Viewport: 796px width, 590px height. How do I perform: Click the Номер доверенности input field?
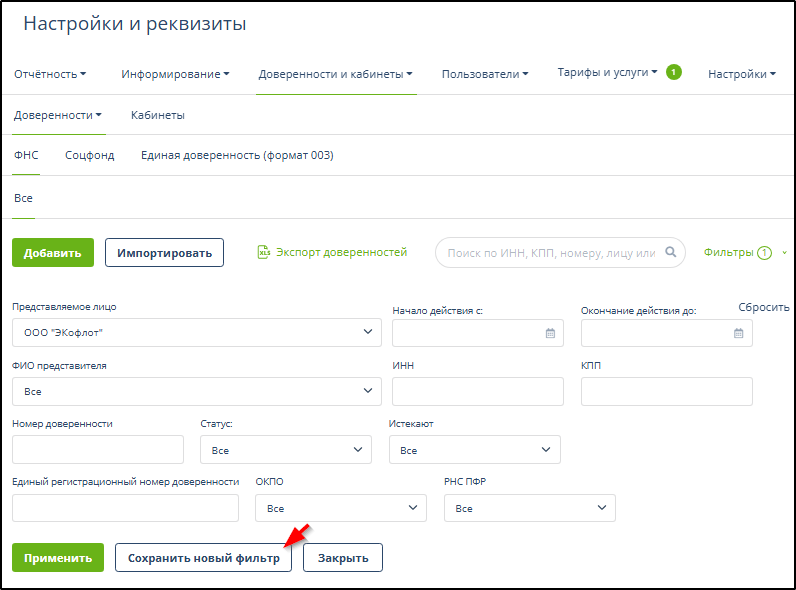click(x=98, y=450)
